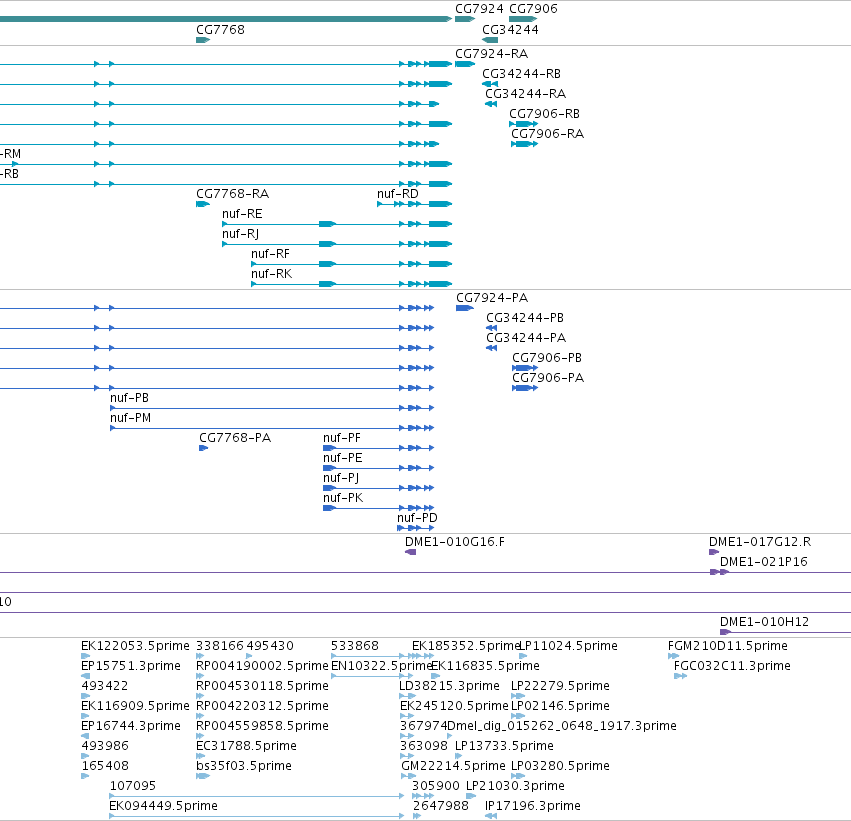Click EST RP004220312.5prime
The image size is (851, 821).
tap(200, 716)
